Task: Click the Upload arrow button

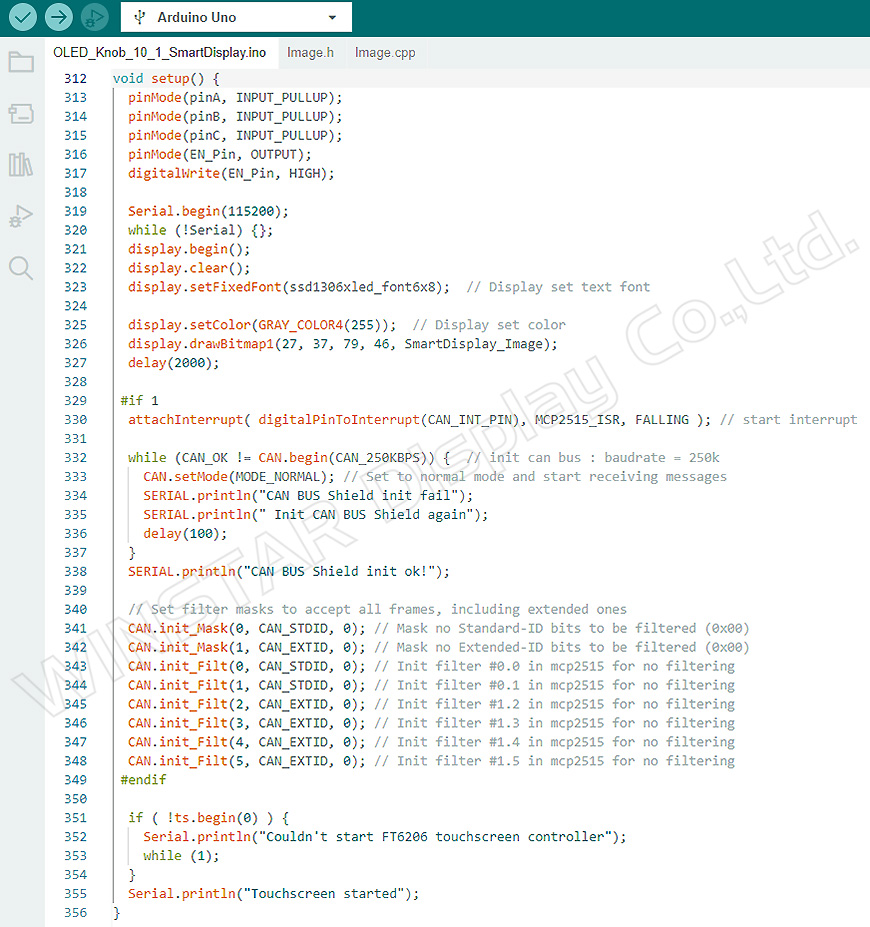Action: [59, 17]
